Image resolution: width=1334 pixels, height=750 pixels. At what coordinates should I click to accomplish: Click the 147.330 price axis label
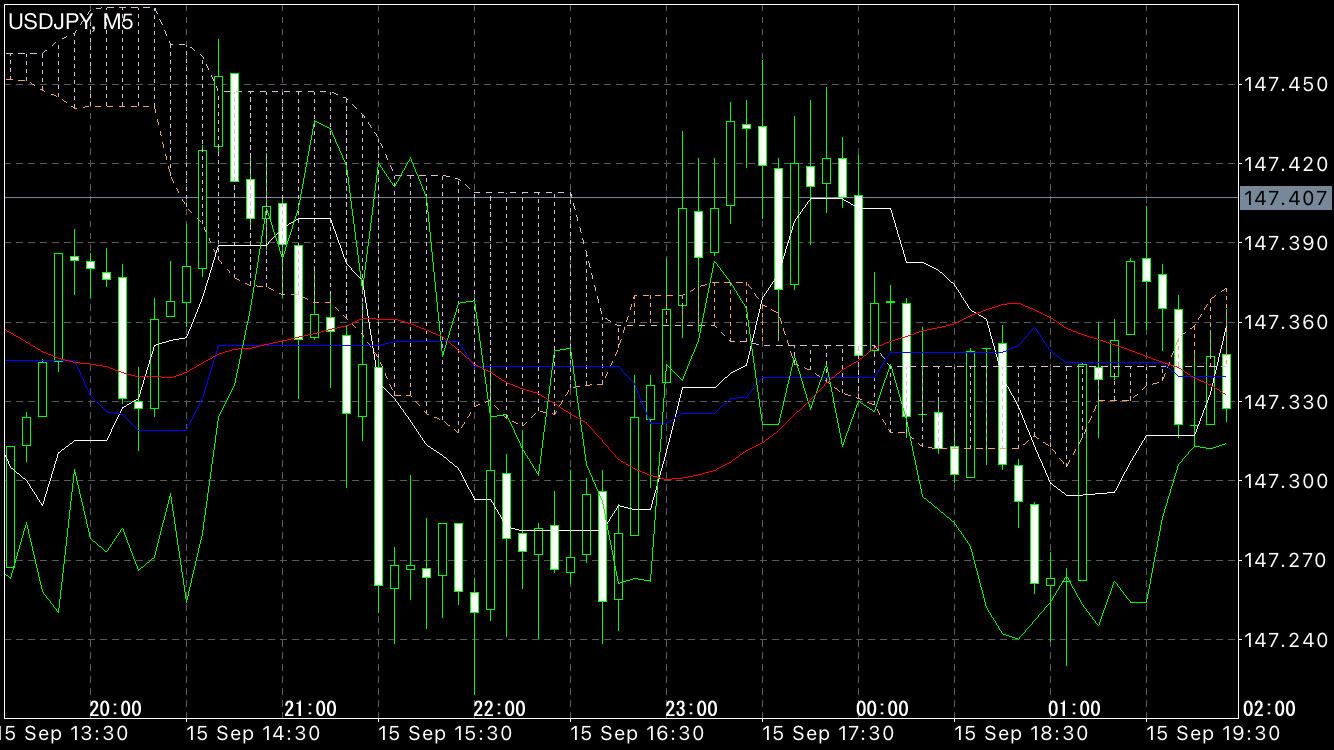coord(1284,401)
